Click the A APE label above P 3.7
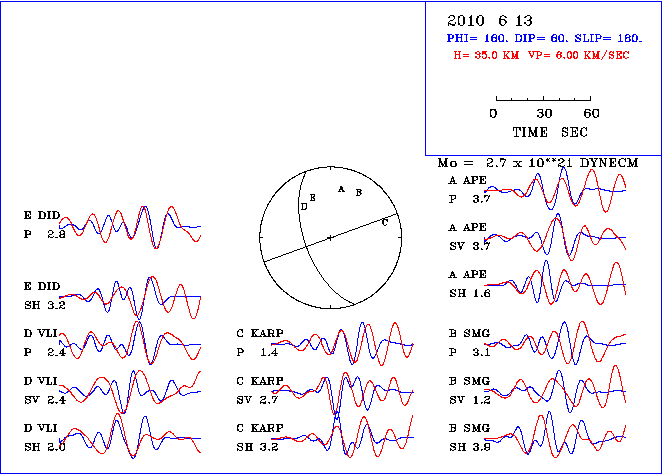 [468, 180]
